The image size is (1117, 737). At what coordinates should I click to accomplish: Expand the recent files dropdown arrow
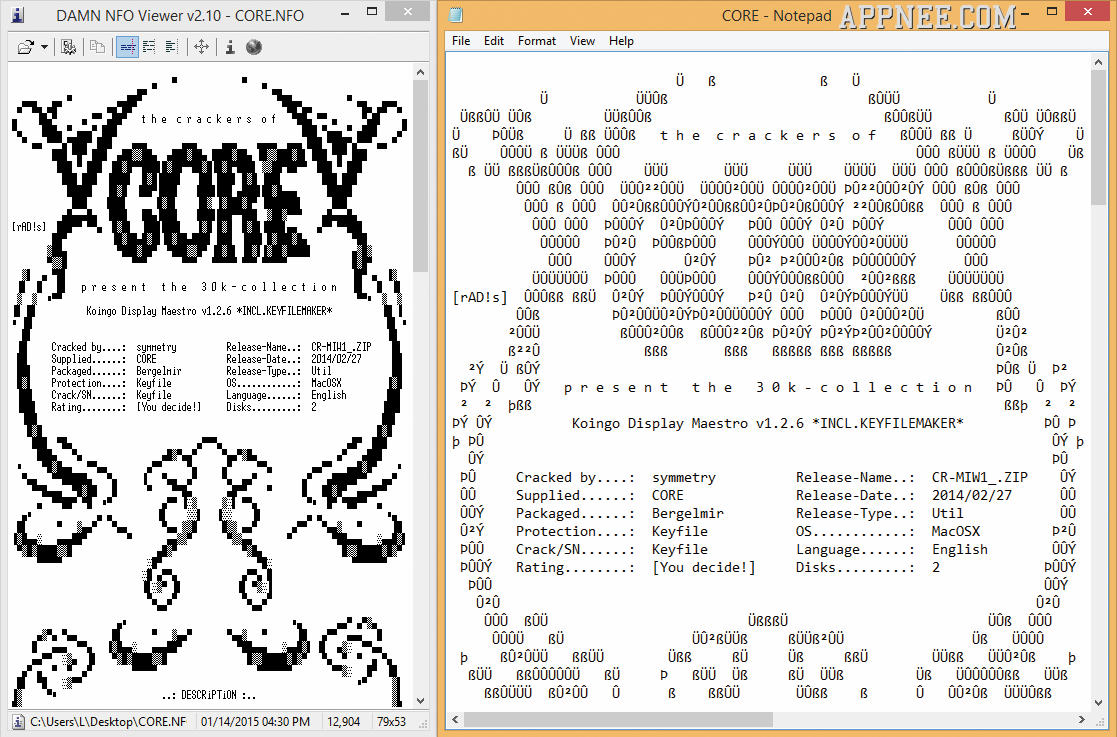click(44, 48)
